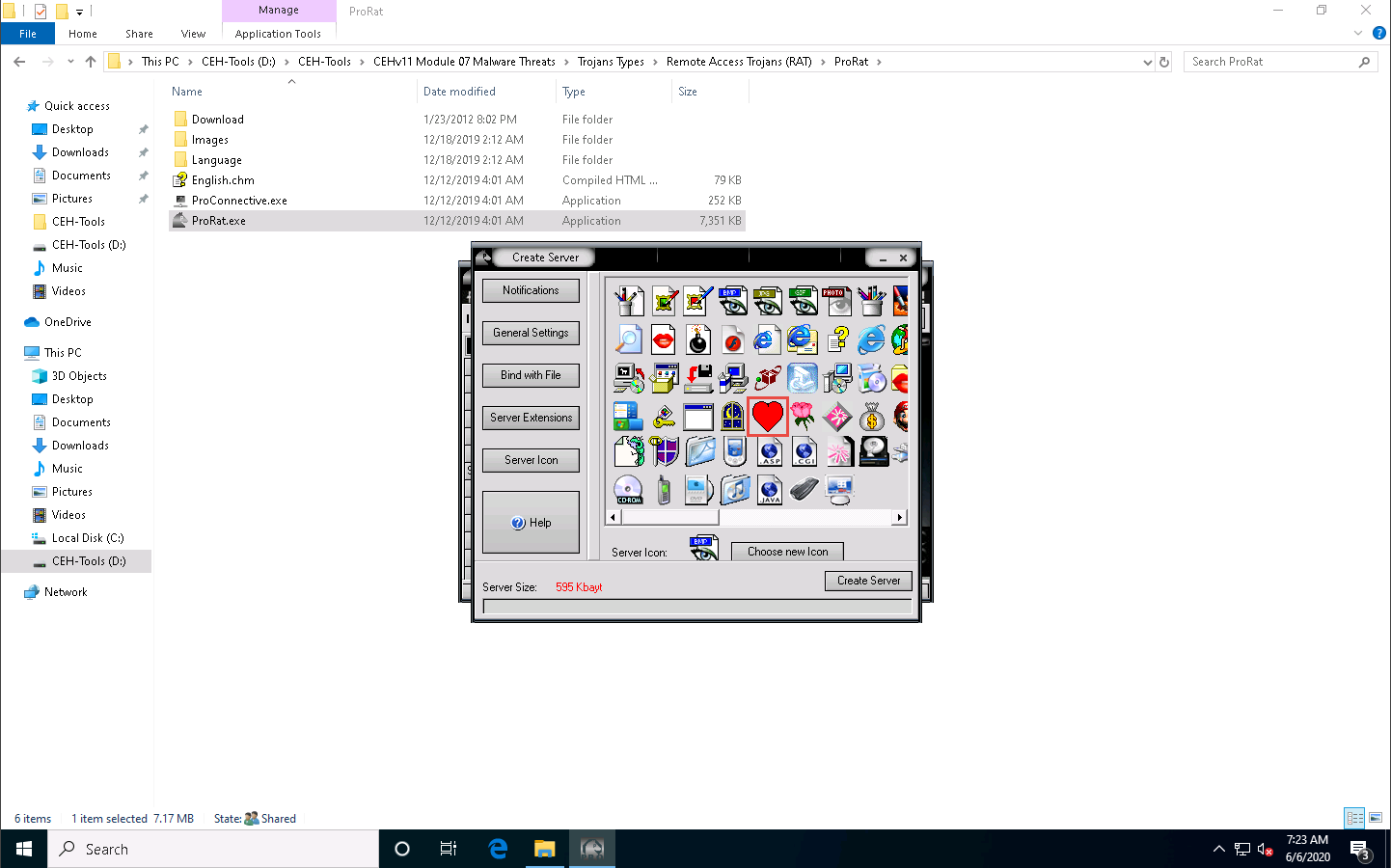Select the English.chm help file
Viewport: 1391px width, 868px height.
223,180
